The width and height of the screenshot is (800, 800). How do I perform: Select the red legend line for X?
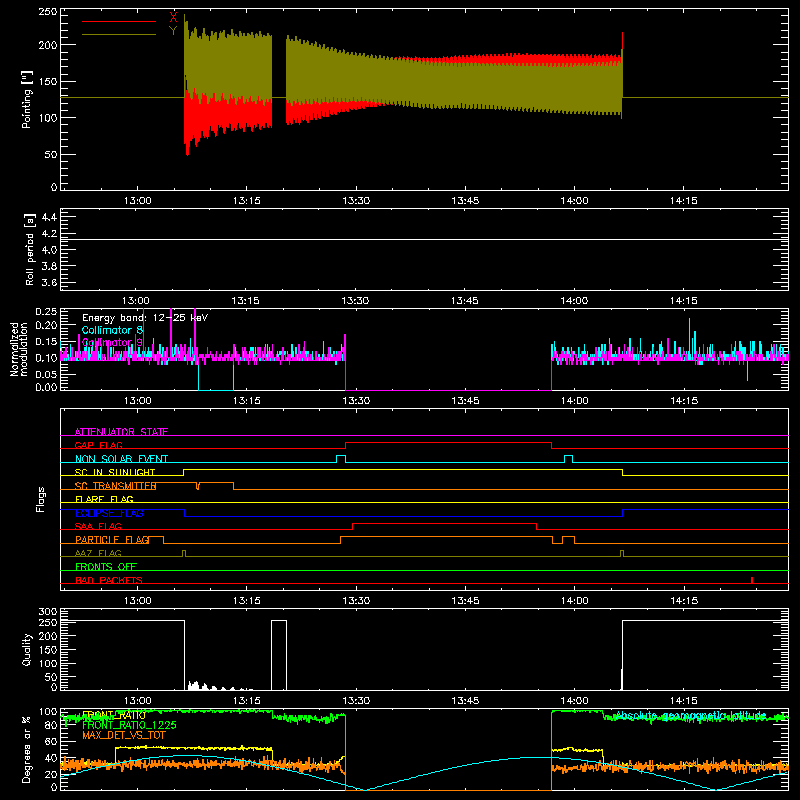point(119,21)
